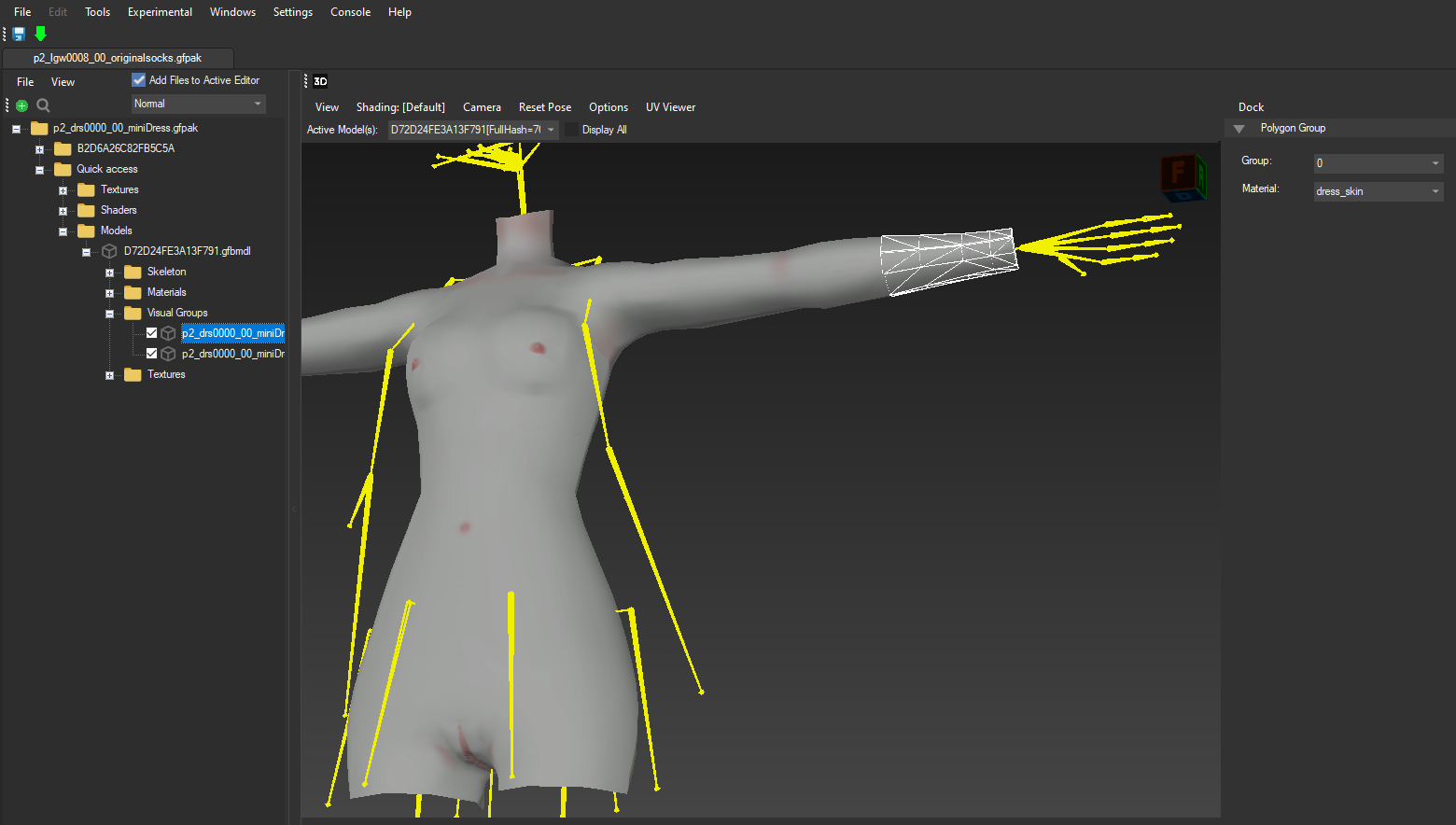The image size is (1456, 825).
Task: Expand the B2D6A26C82FB5C5A tree node
Action: [39, 149]
